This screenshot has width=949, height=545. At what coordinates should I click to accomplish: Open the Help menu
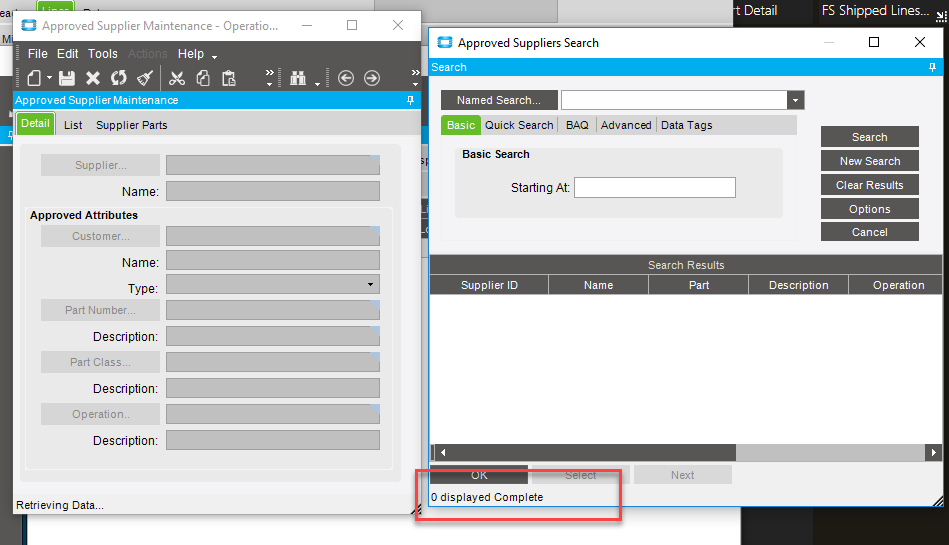(x=191, y=54)
